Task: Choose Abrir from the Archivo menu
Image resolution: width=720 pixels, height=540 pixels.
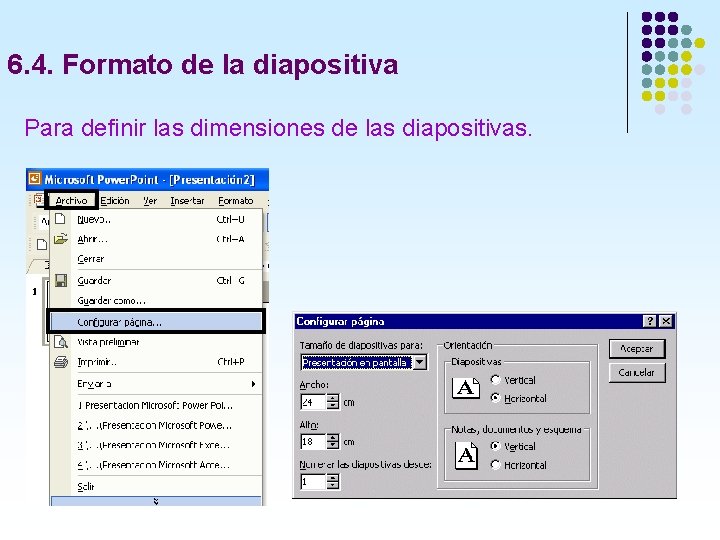Action: point(156,239)
